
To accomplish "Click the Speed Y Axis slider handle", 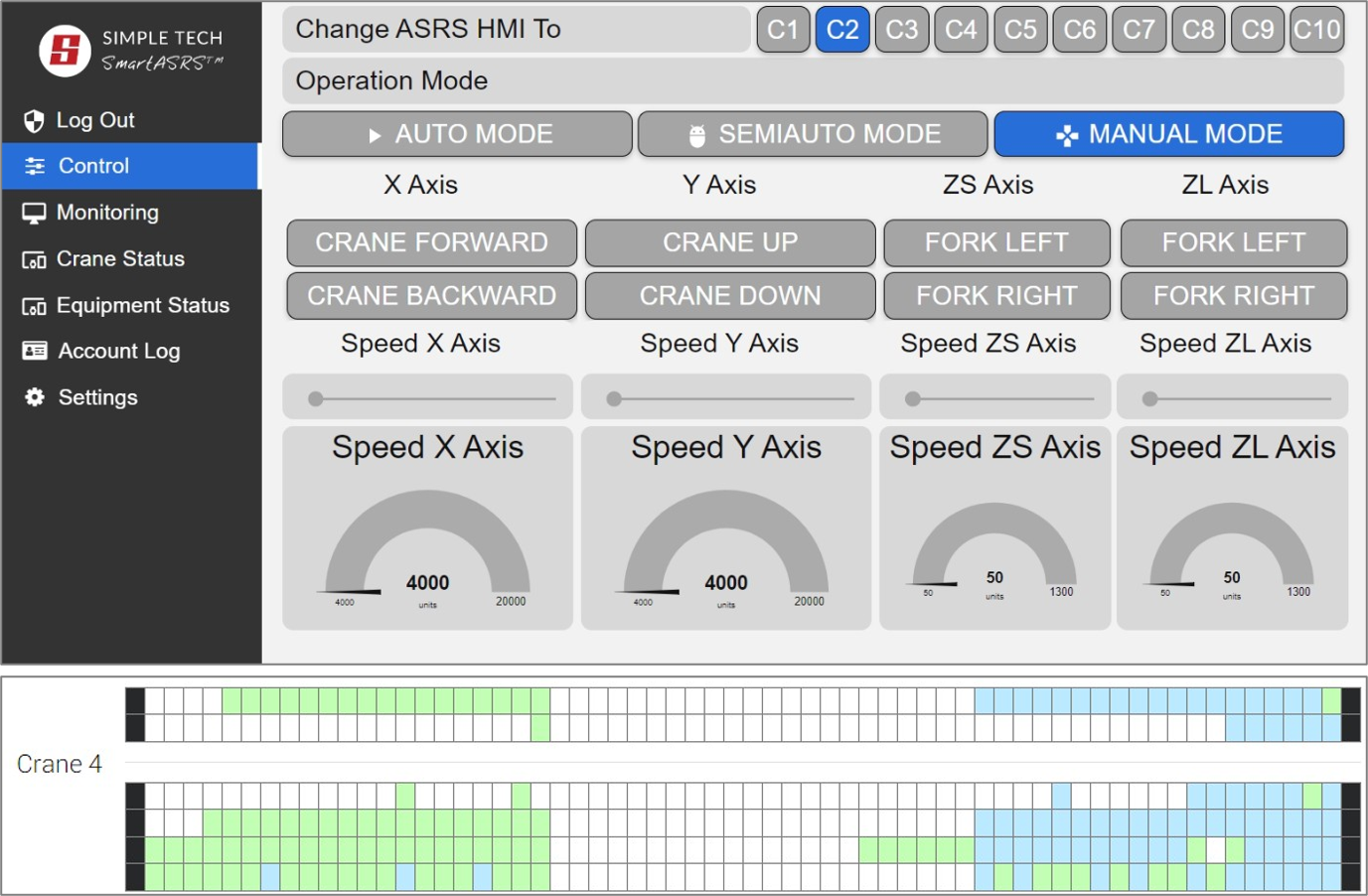I will click(614, 399).
